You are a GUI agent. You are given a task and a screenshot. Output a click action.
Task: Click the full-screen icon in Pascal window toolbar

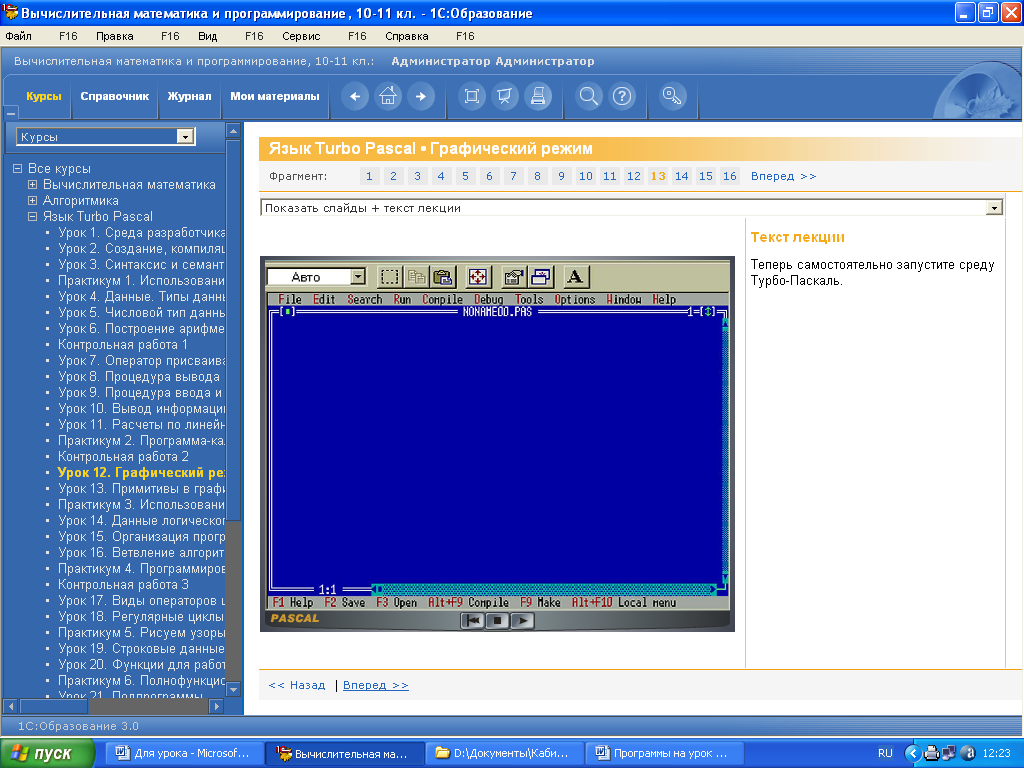pyautogui.click(x=478, y=277)
